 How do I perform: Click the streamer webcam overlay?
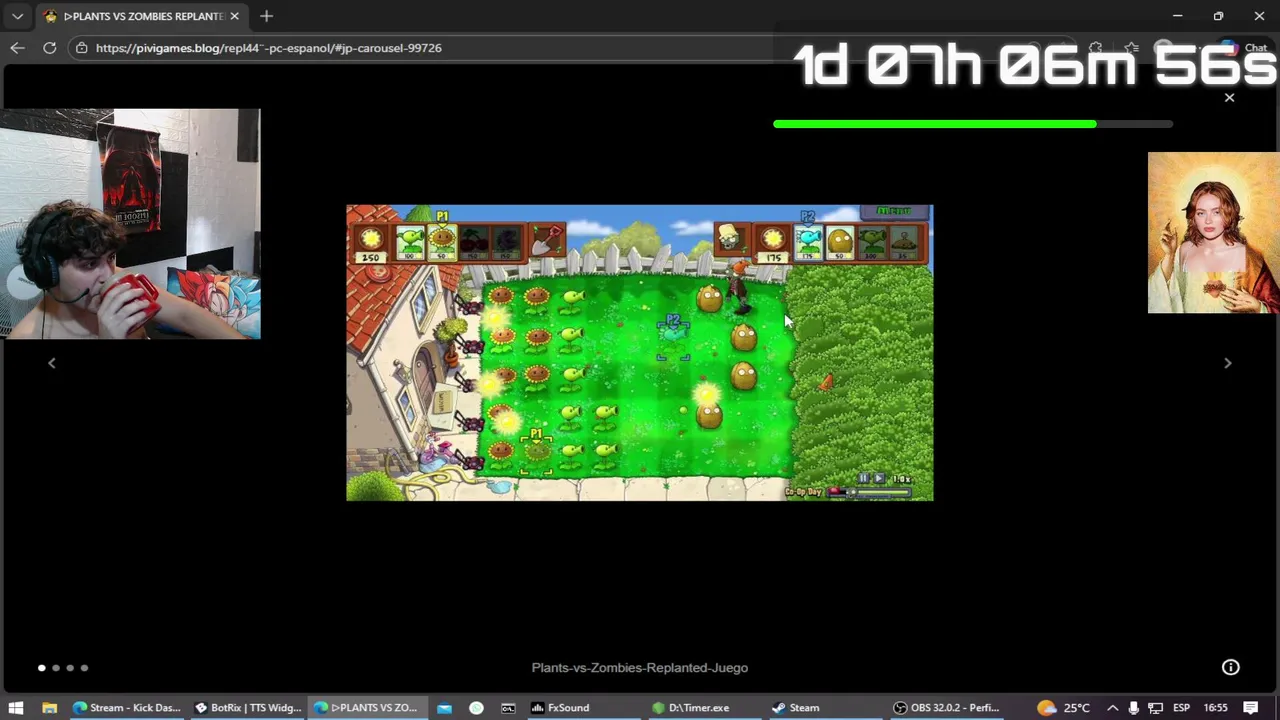point(130,224)
